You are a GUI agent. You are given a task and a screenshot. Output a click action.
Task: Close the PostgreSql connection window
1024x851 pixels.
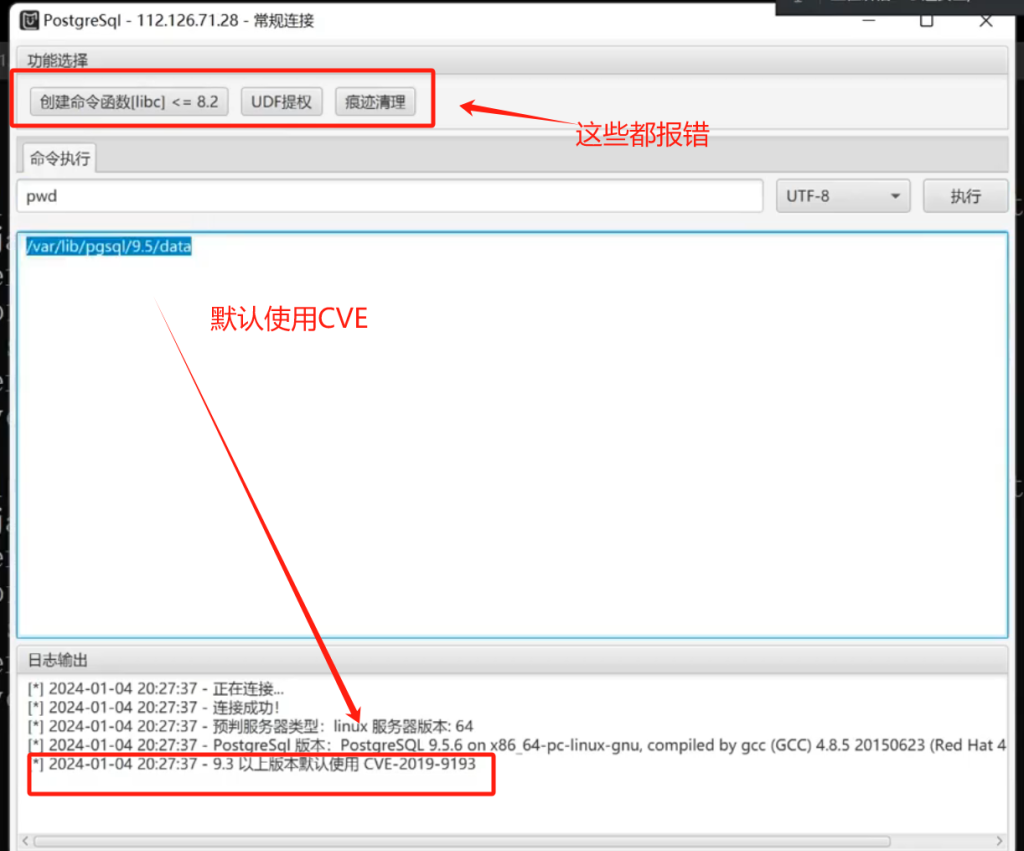[x=986, y=21]
